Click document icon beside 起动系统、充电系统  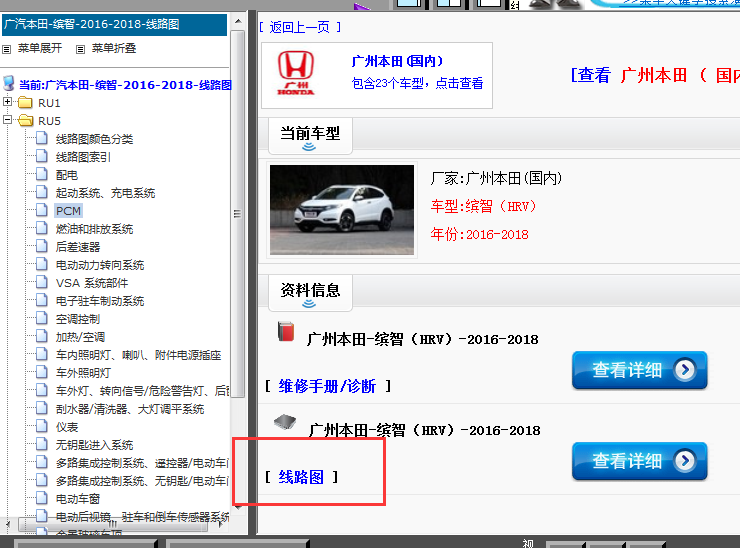tap(42, 192)
